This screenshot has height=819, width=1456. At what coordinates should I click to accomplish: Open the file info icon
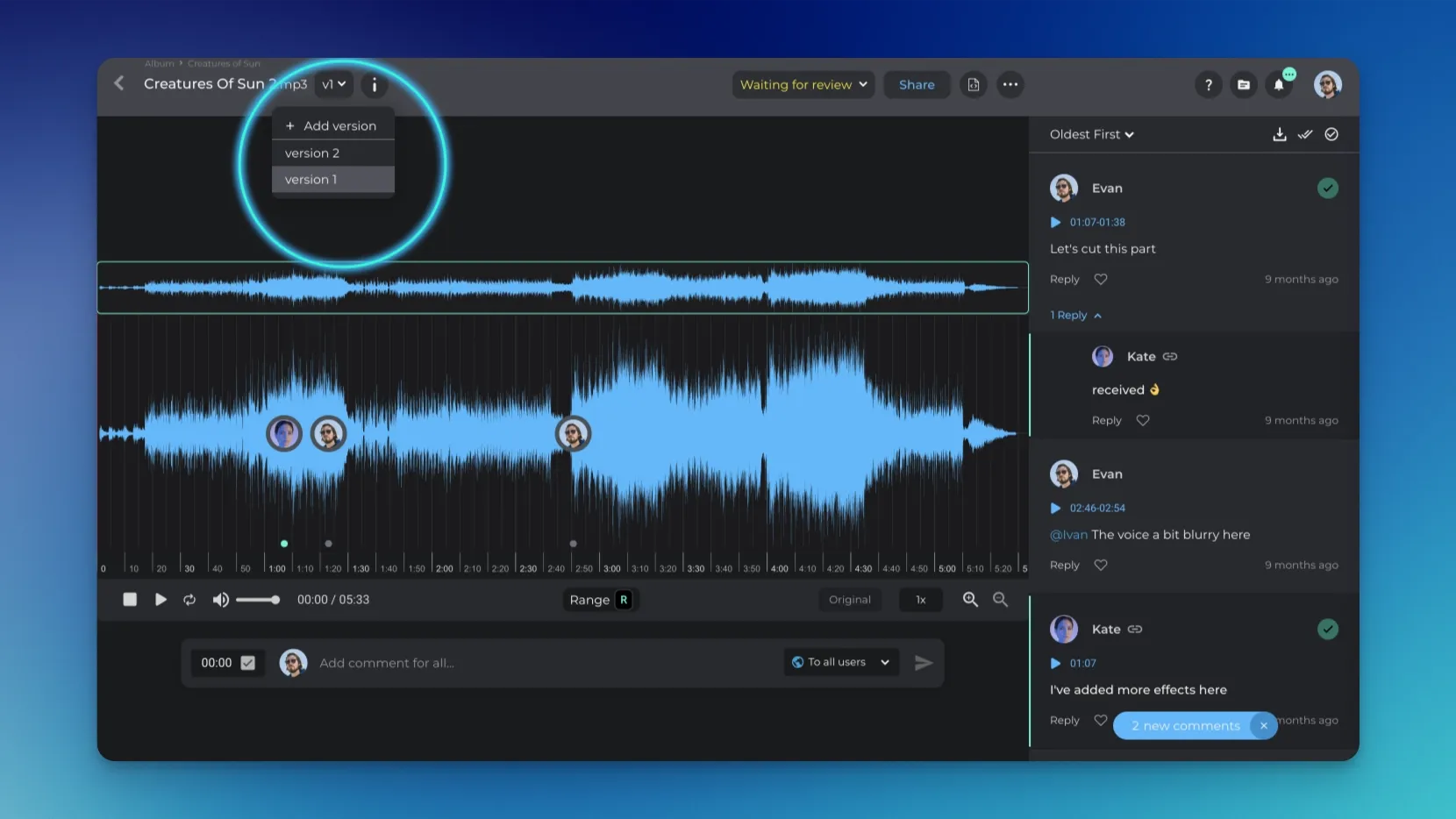(x=375, y=85)
